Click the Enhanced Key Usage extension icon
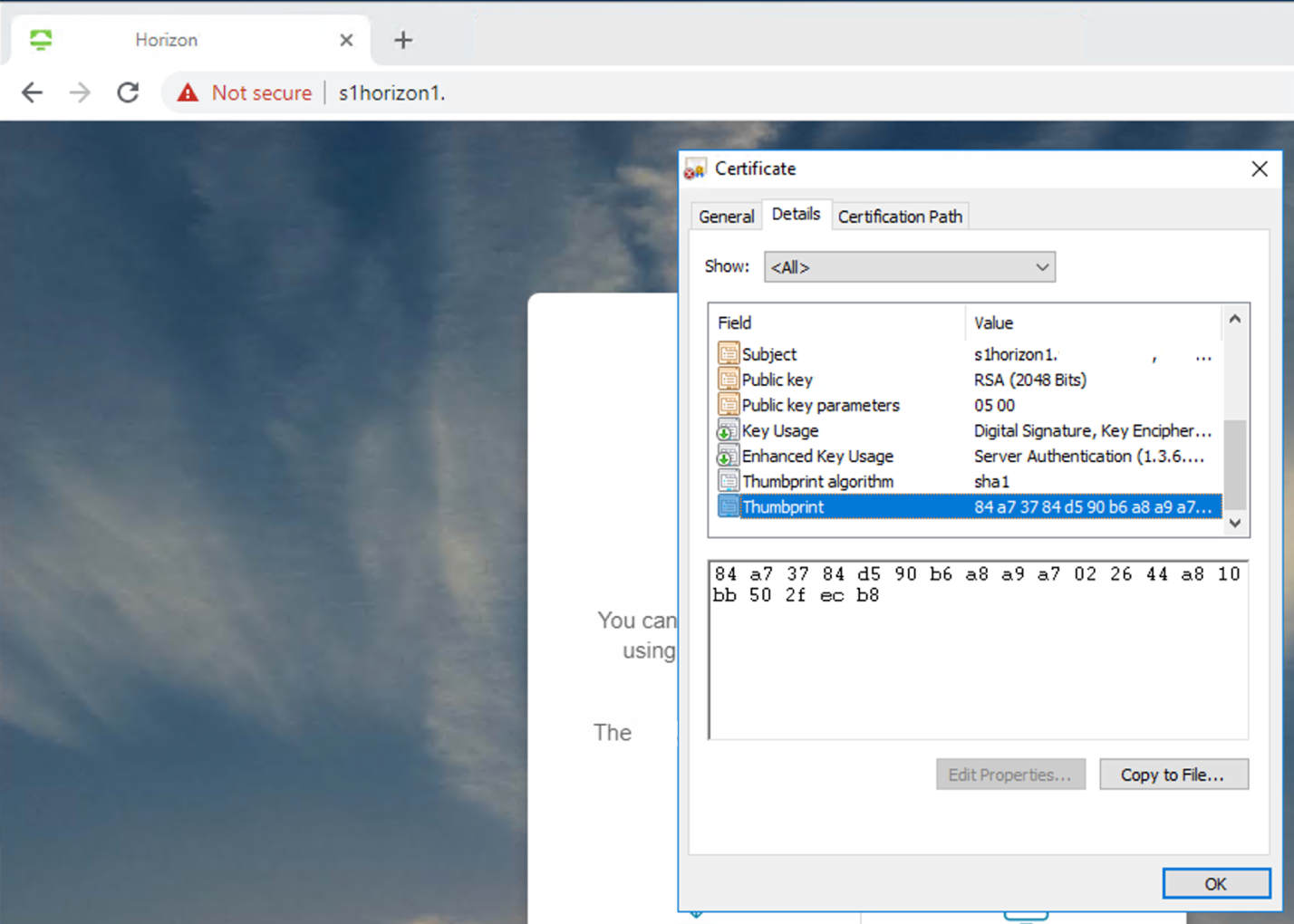The image size is (1294, 924). click(x=729, y=456)
